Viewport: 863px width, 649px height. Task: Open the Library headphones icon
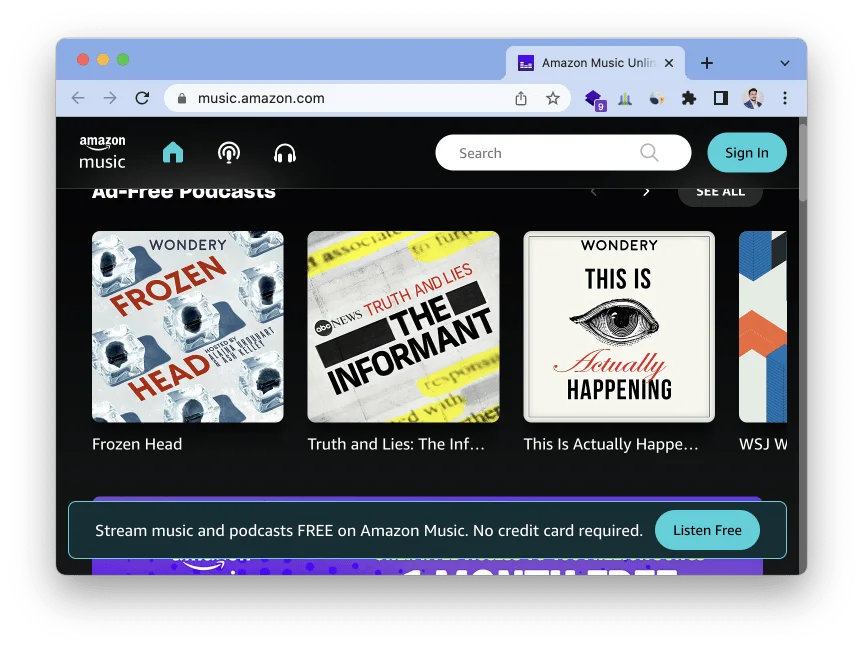coord(285,153)
